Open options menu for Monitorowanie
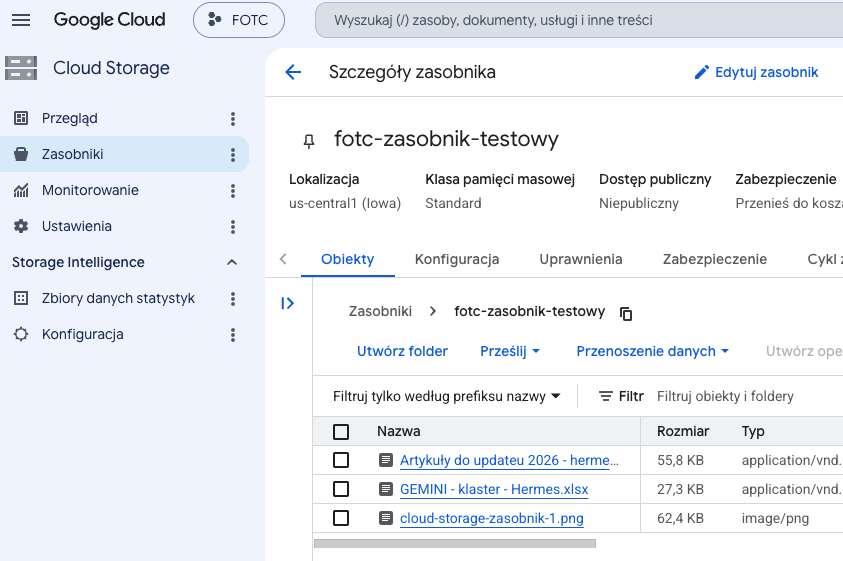 click(x=233, y=191)
